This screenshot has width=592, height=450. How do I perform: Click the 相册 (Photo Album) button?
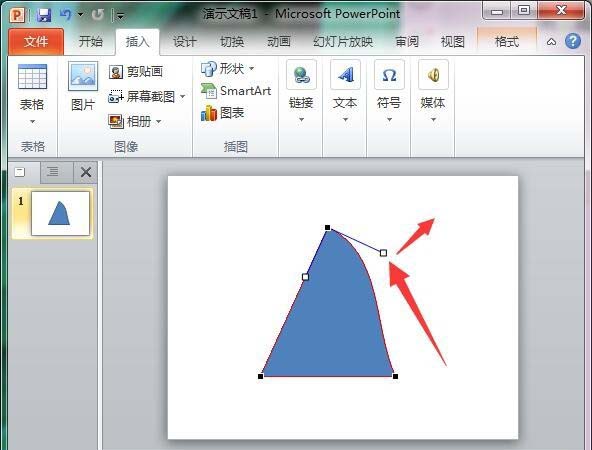(130, 122)
